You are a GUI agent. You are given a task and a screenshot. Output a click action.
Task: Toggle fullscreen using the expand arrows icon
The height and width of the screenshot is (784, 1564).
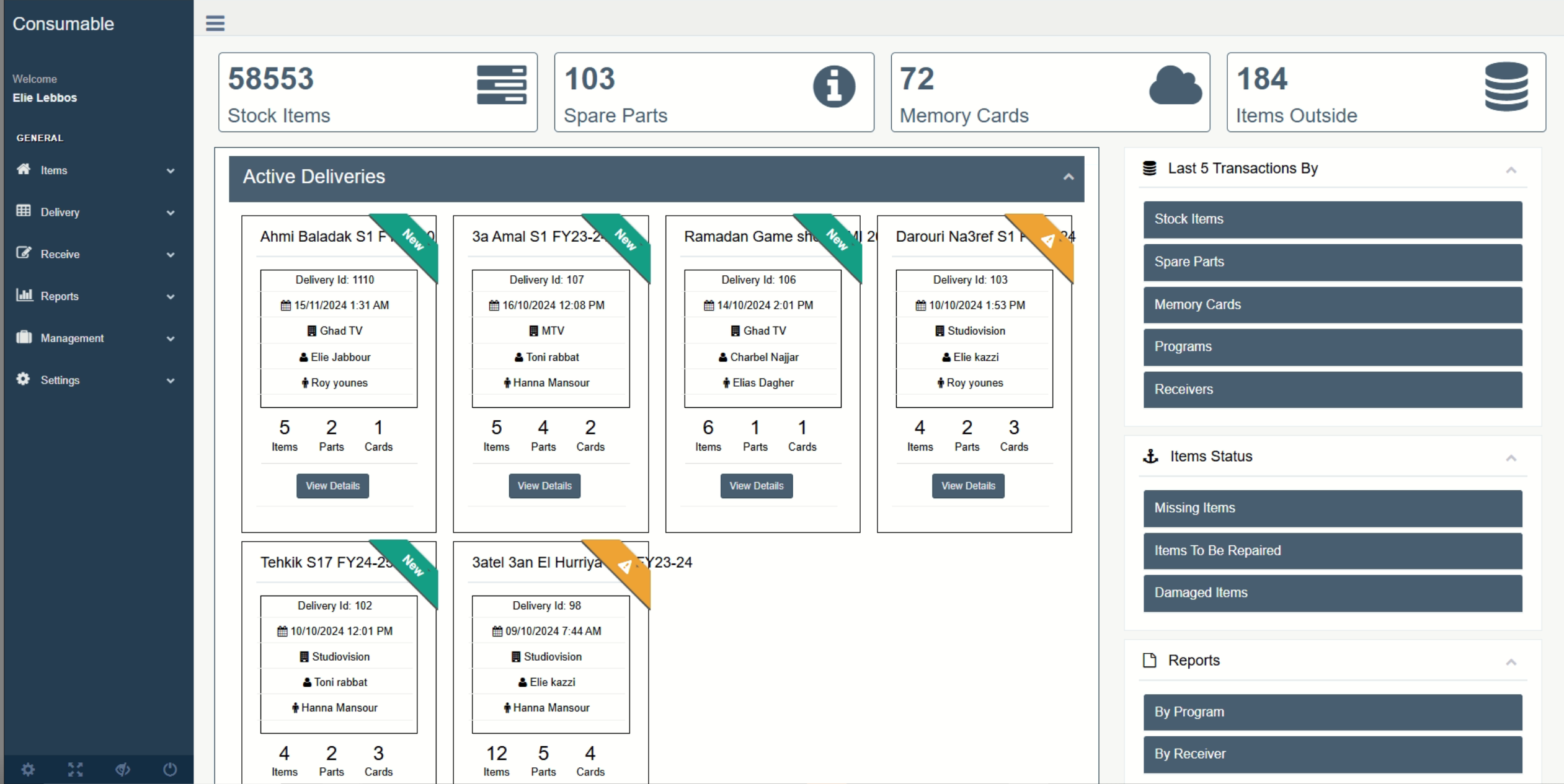tap(76, 769)
